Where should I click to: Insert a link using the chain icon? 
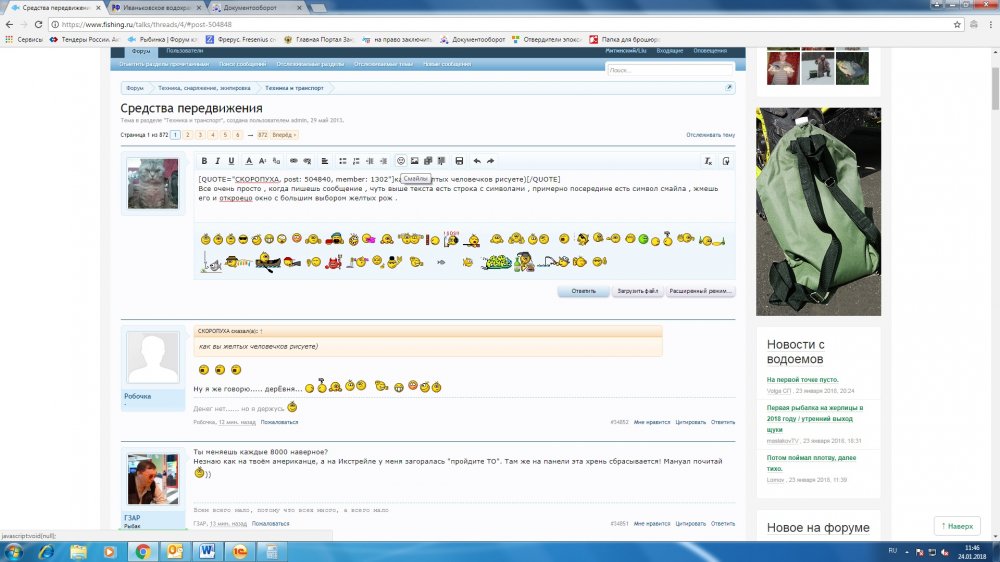pyautogui.click(x=293, y=161)
